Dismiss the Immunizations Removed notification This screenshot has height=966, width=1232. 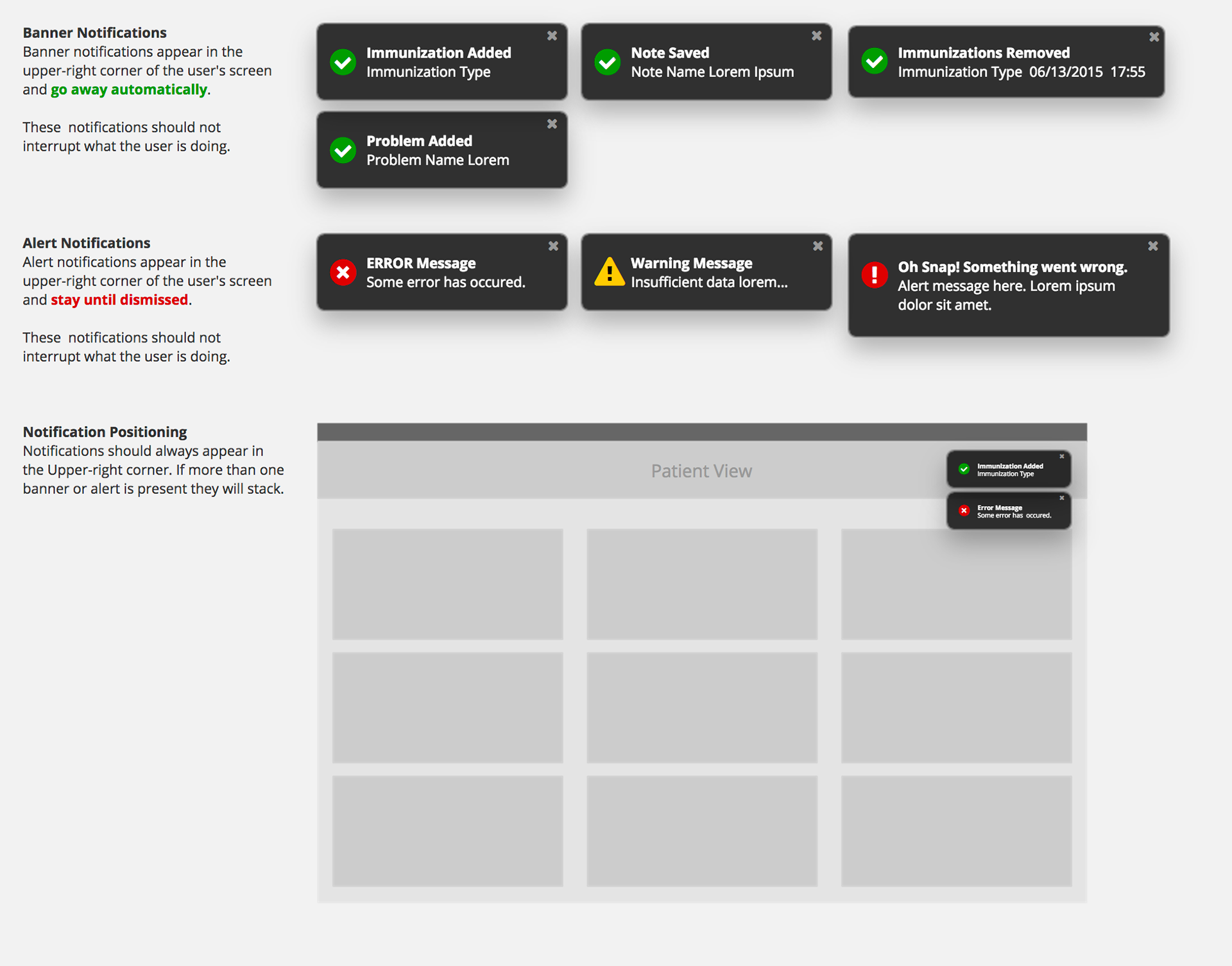1154,37
